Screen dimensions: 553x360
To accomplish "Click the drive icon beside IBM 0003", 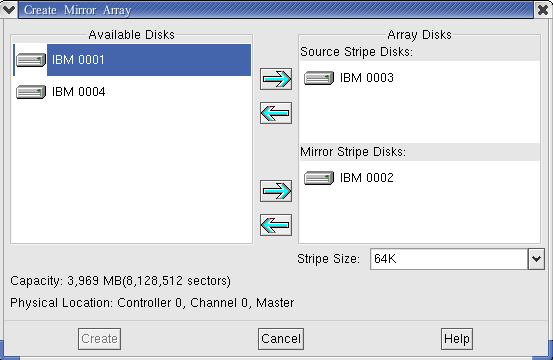I will point(319,78).
